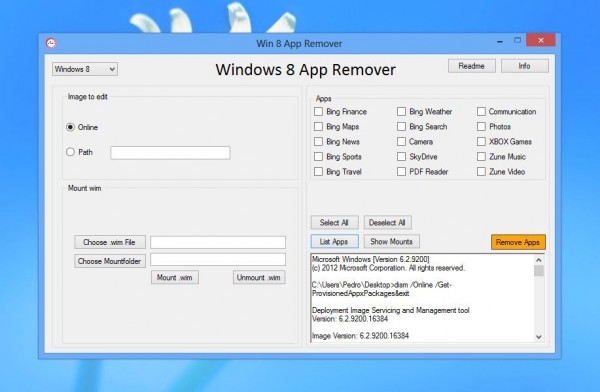Screen dimensions: 600x392
Task: Check the Communication checkbox
Action: tap(481, 111)
